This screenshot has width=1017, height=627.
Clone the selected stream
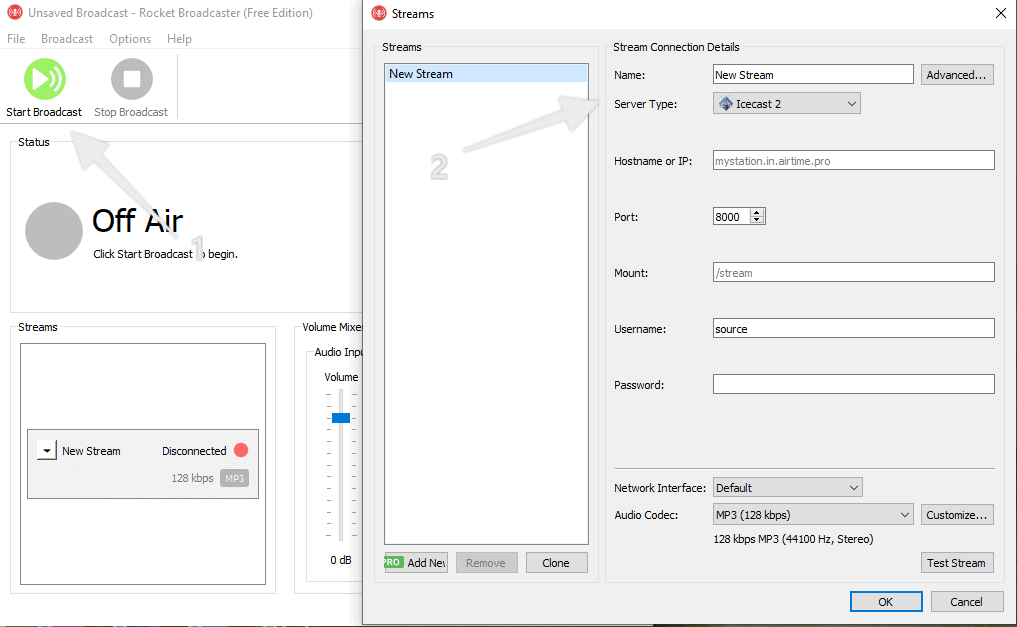click(x=556, y=562)
